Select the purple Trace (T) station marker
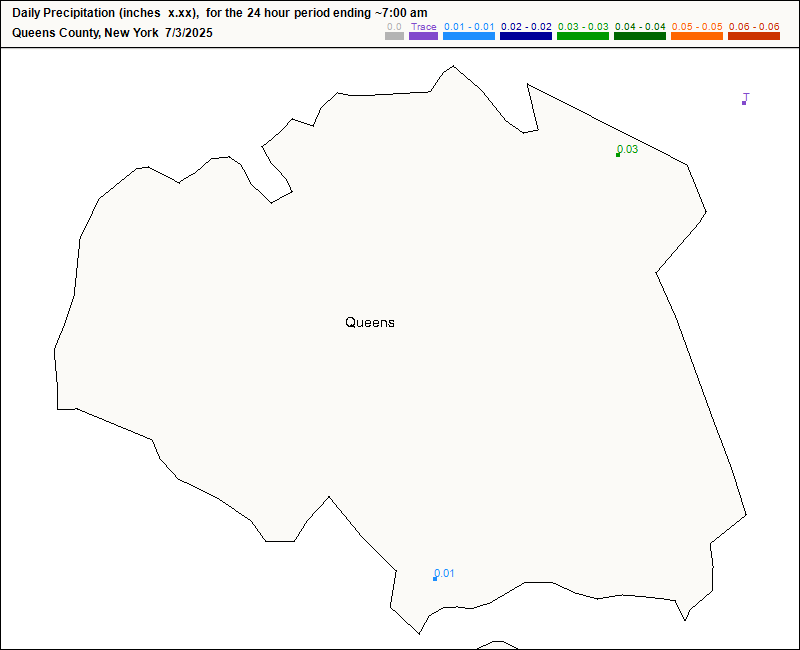The width and height of the screenshot is (800, 650). 744,103
